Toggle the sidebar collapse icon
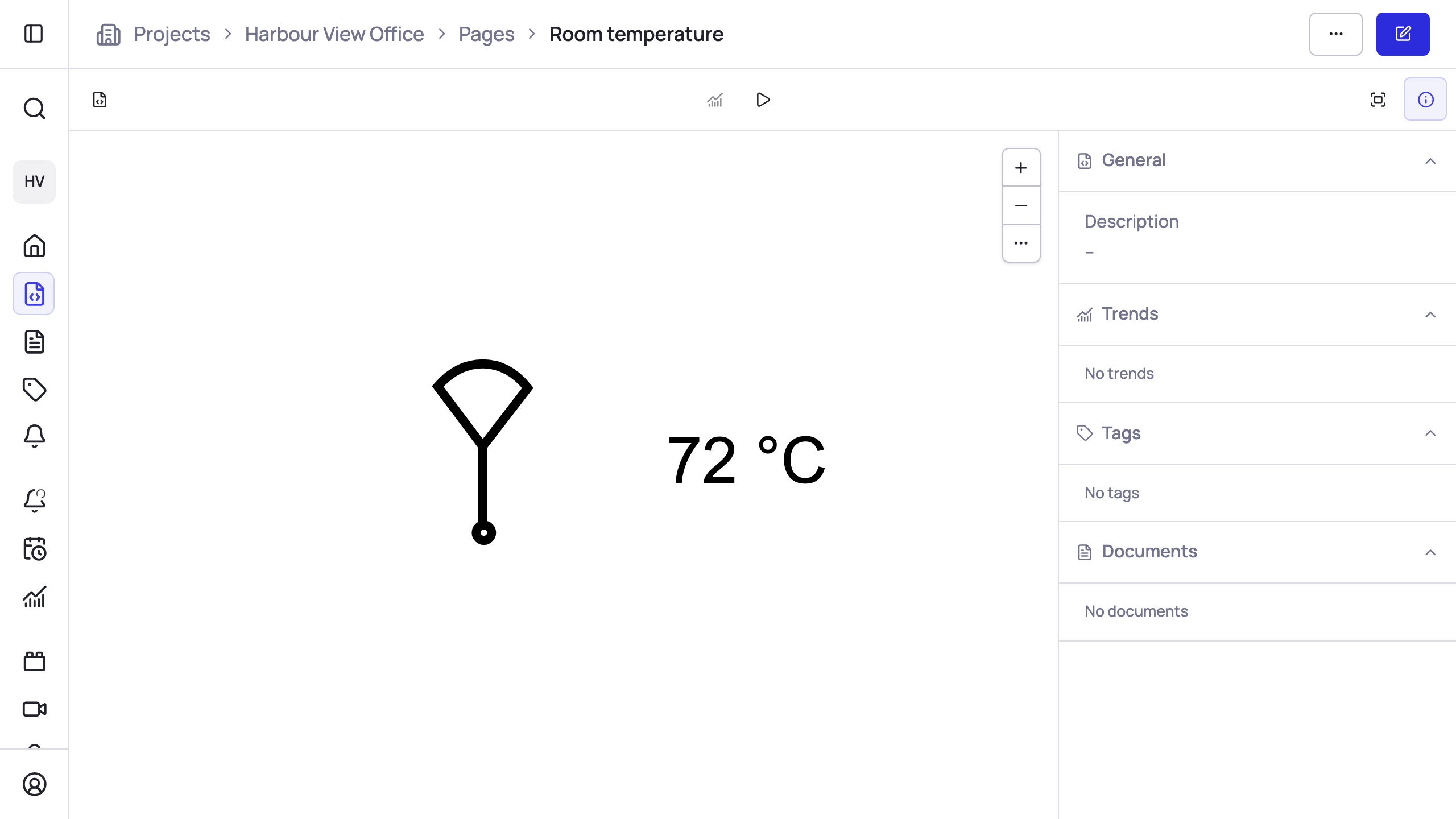 coord(34,34)
